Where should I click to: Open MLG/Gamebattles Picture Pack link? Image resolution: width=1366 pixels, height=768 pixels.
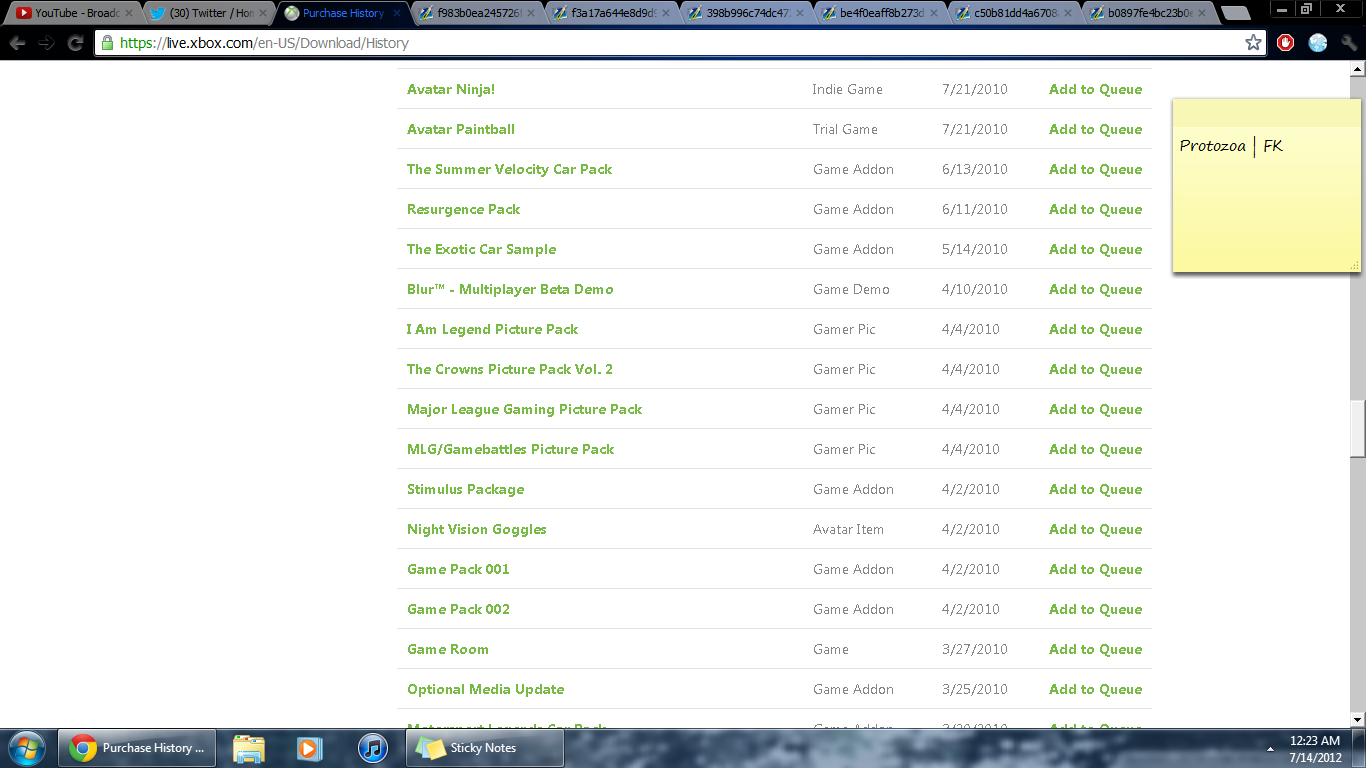pos(510,449)
